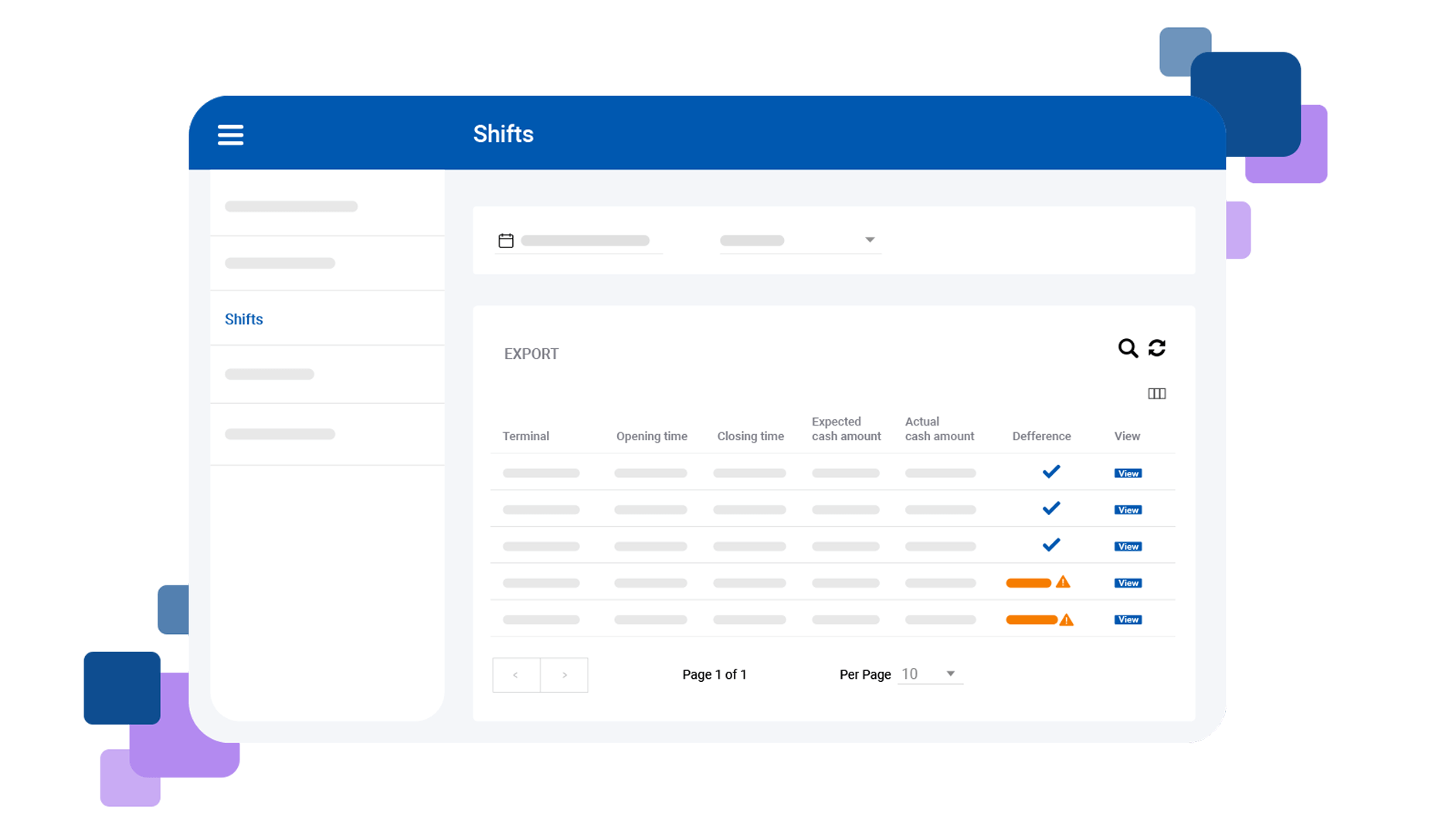
Task: Sort by Defference column header
Action: click(1041, 436)
